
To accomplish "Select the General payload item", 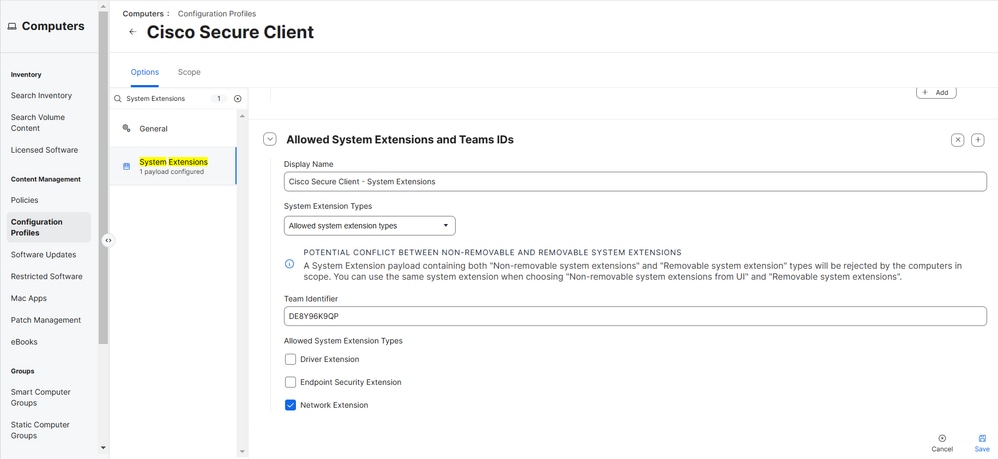I will 154,129.
